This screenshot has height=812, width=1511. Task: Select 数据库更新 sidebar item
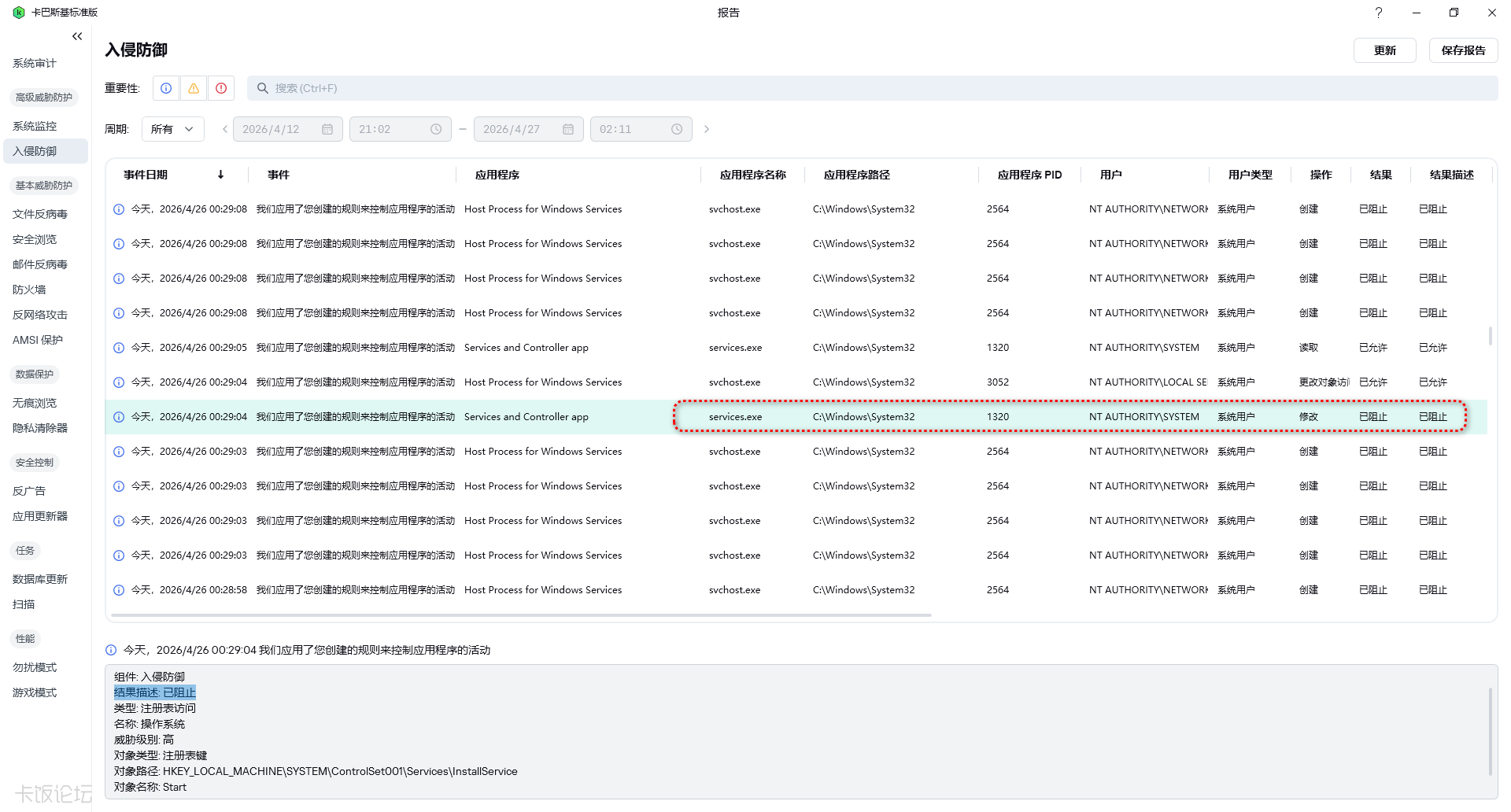click(x=40, y=579)
